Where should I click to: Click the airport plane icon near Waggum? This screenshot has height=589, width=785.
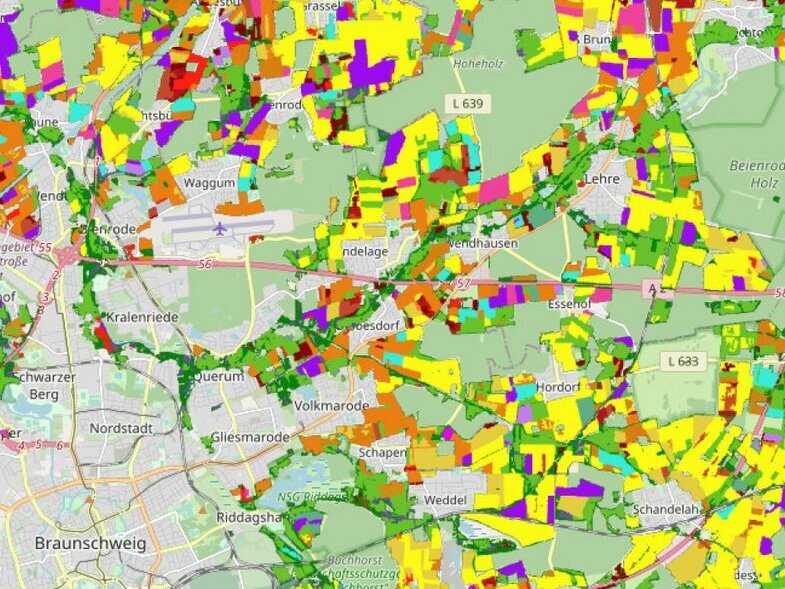coord(220,229)
